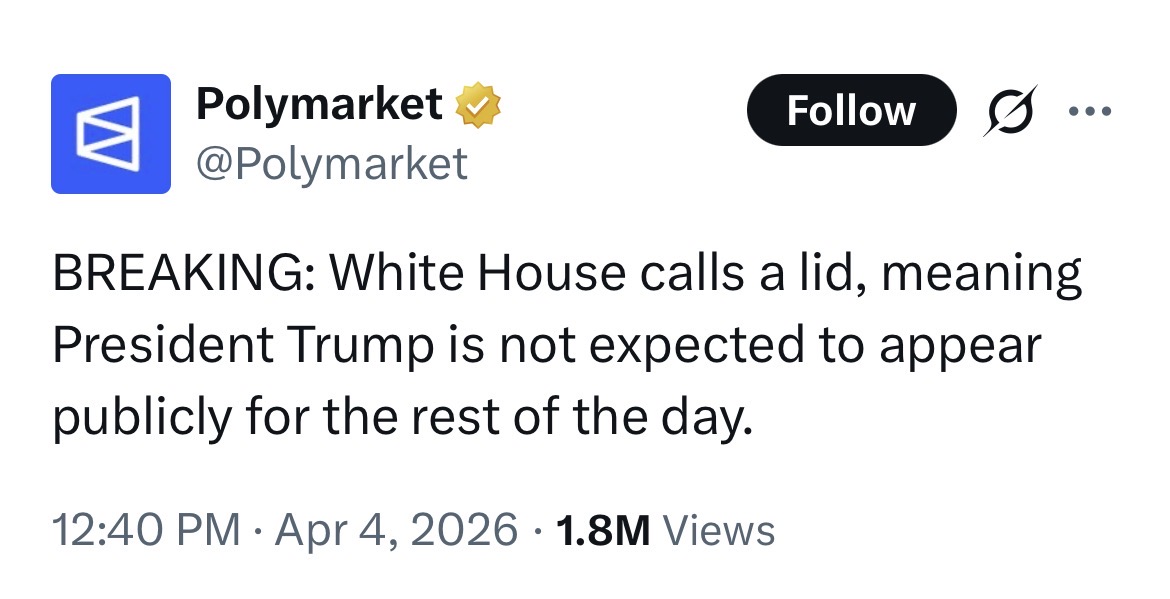Open the 12:40 PM timestamp link

[x=146, y=530]
